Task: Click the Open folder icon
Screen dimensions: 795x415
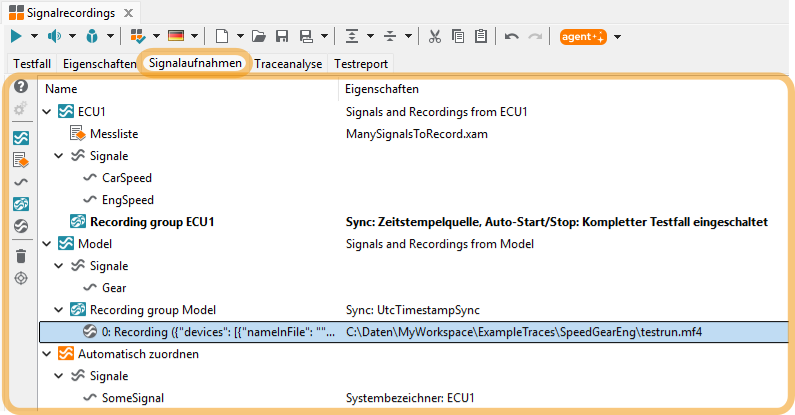Action: (259, 36)
